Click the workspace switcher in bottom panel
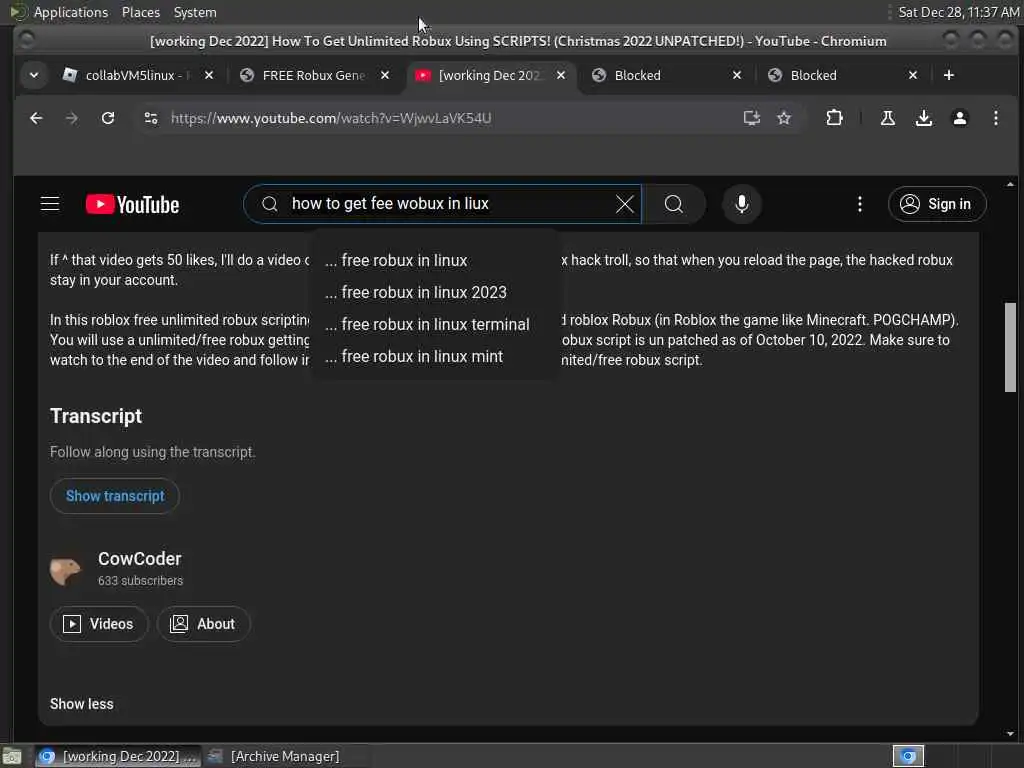 [x=908, y=756]
